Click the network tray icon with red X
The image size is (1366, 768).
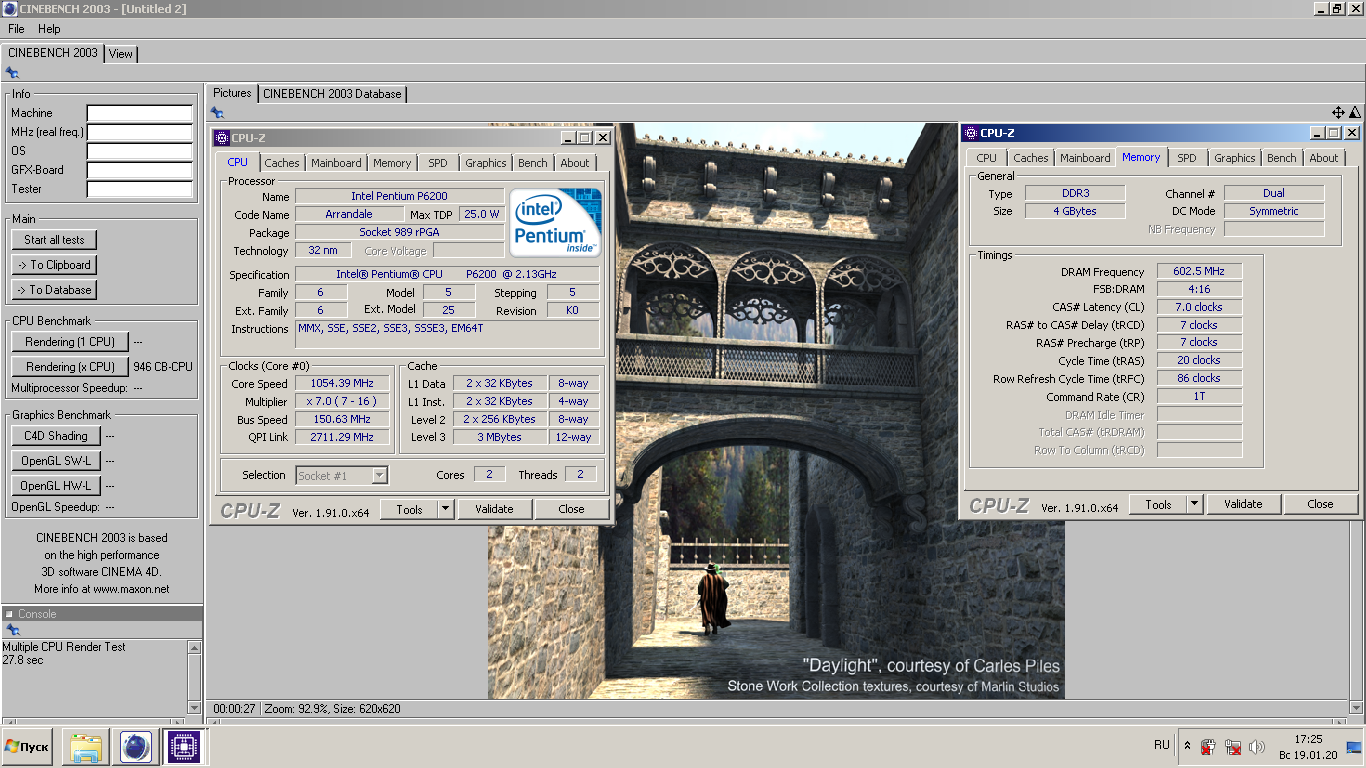(1233, 747)
